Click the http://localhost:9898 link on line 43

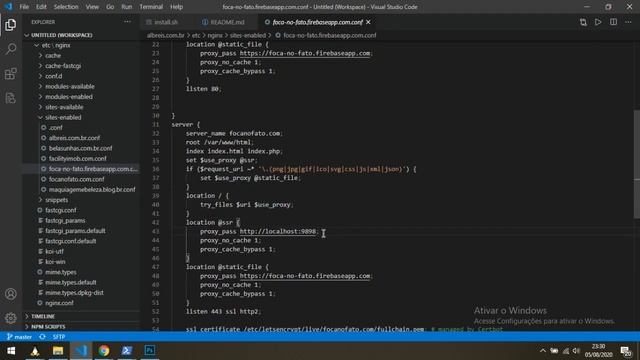coord(278,231)
